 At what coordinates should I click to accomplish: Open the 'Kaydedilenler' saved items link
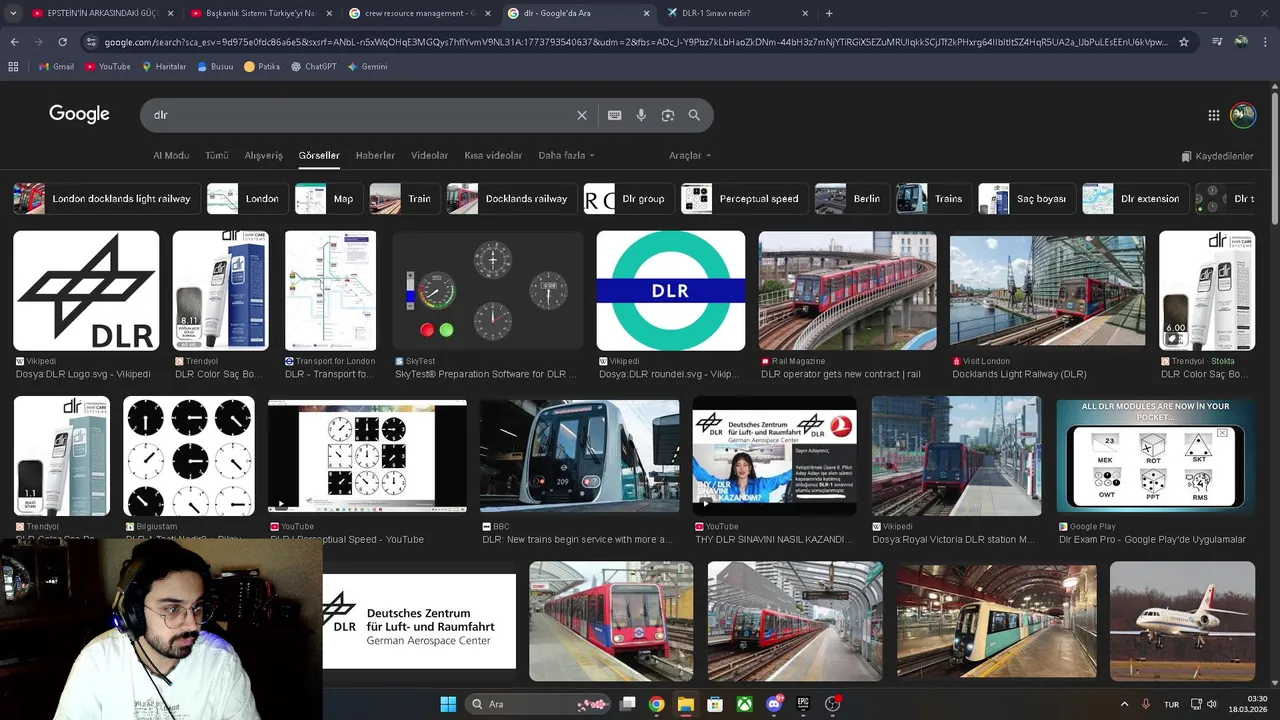pos(1217,156)
